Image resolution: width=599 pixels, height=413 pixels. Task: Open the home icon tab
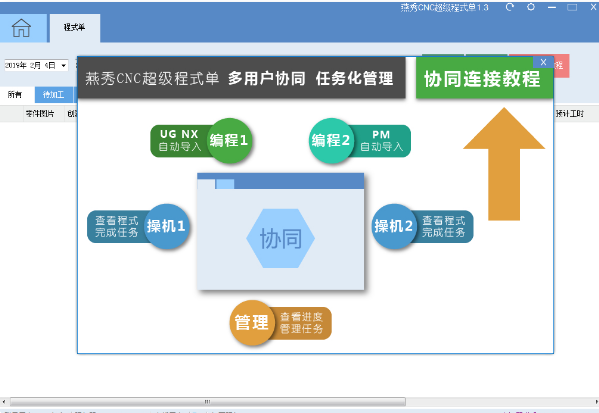tap(22, 28)
